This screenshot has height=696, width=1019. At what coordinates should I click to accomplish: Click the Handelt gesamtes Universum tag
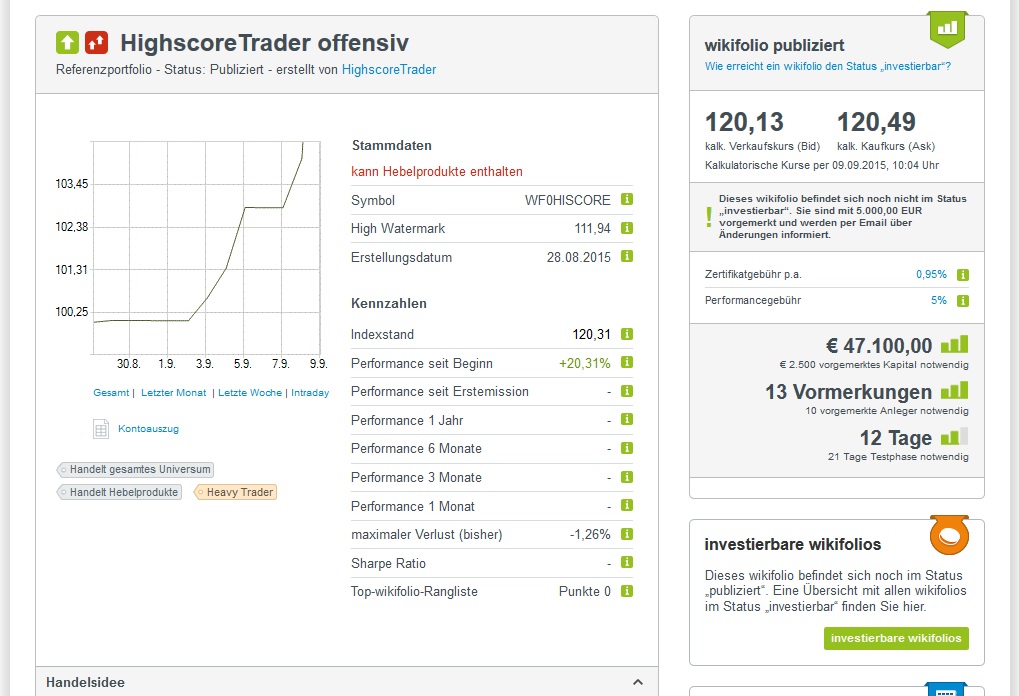(135, 469)
